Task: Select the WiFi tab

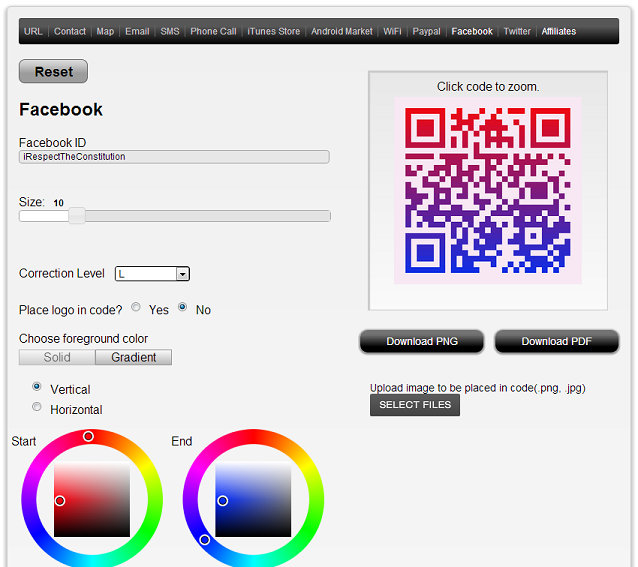Action: coord(392,31)
